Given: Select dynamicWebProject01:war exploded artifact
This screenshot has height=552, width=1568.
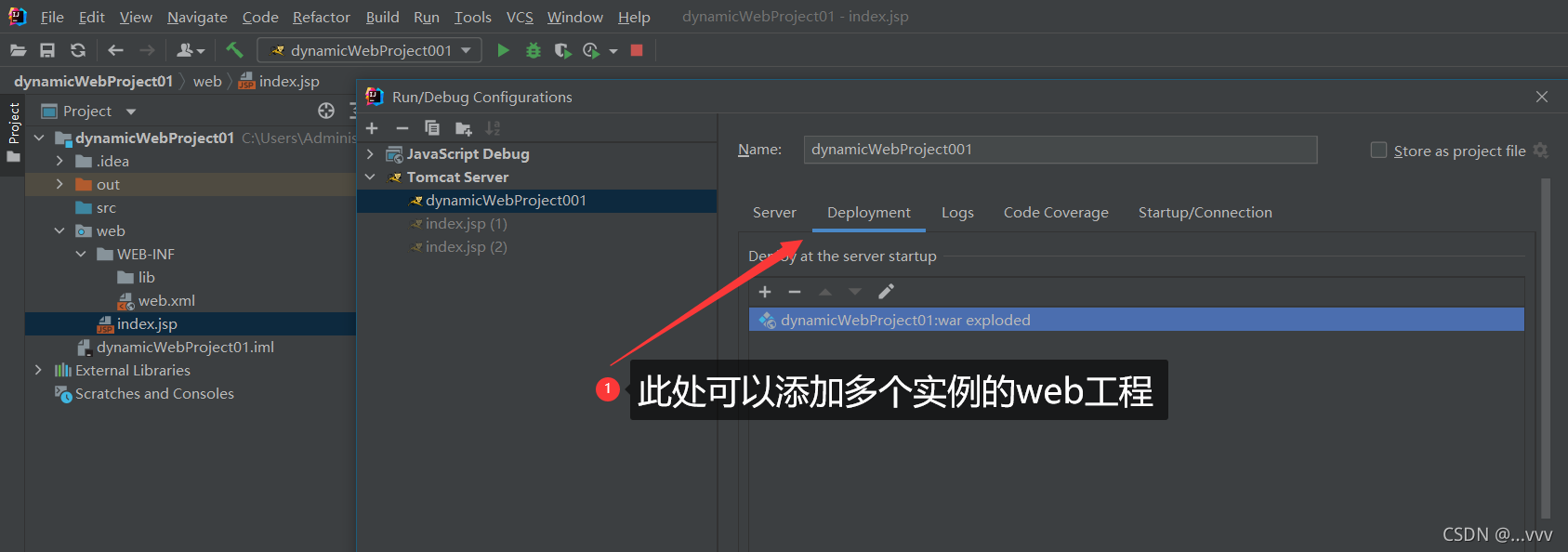Looking at the screenshot, I should [x=1137, y=320].
